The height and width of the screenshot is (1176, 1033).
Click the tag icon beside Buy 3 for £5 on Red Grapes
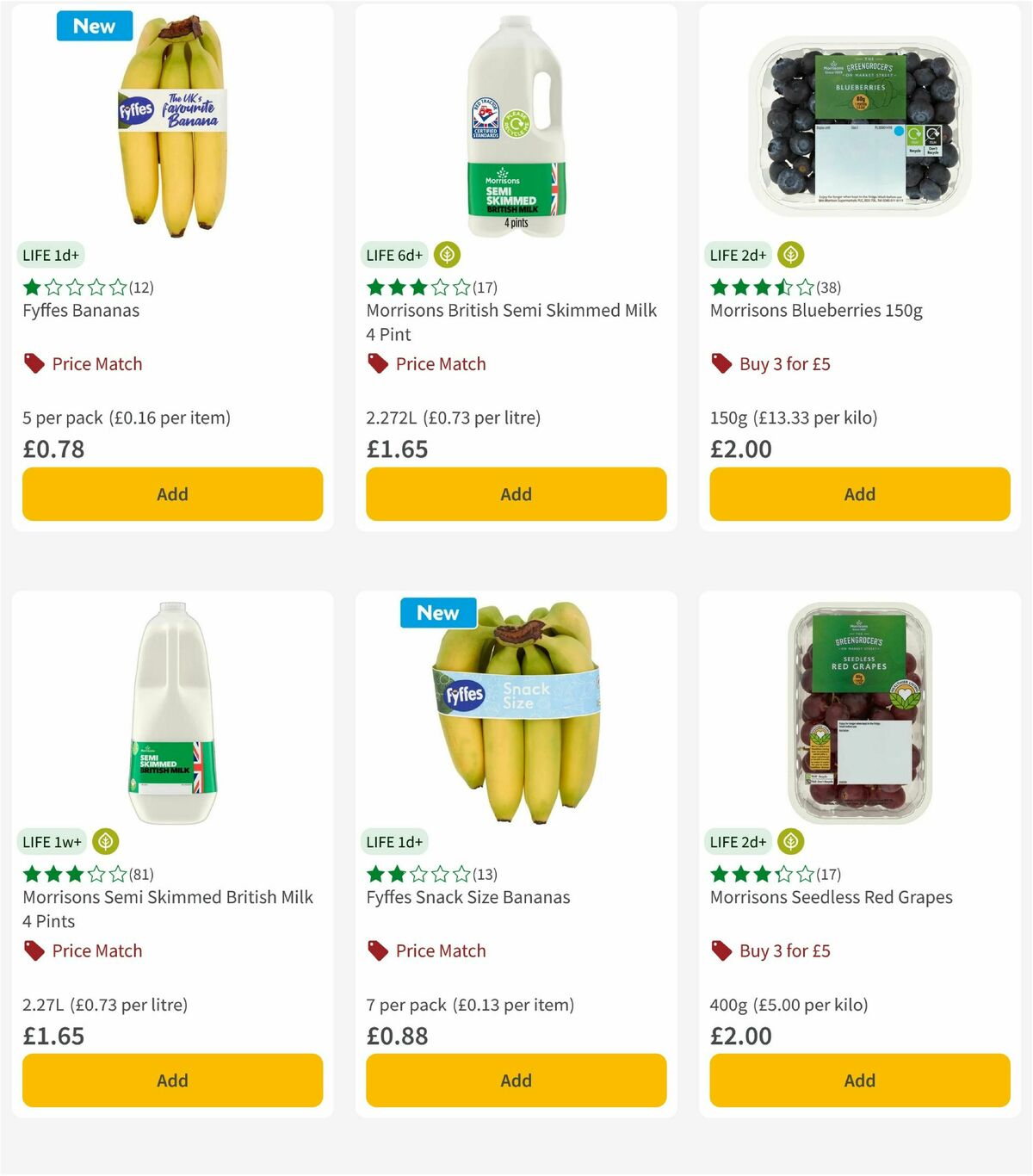point(720,950)
